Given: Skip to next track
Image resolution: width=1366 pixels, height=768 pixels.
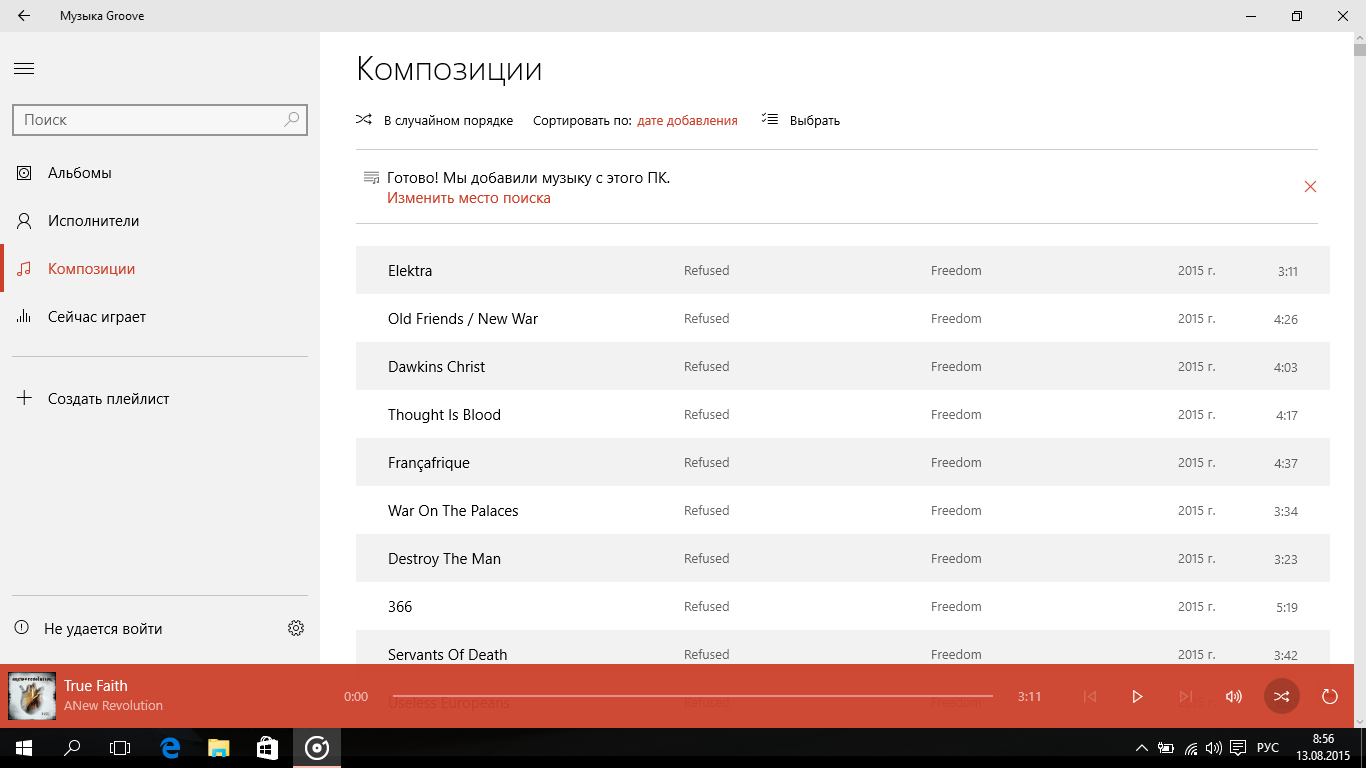Looking at the screenshot, I should point(1185,696).
